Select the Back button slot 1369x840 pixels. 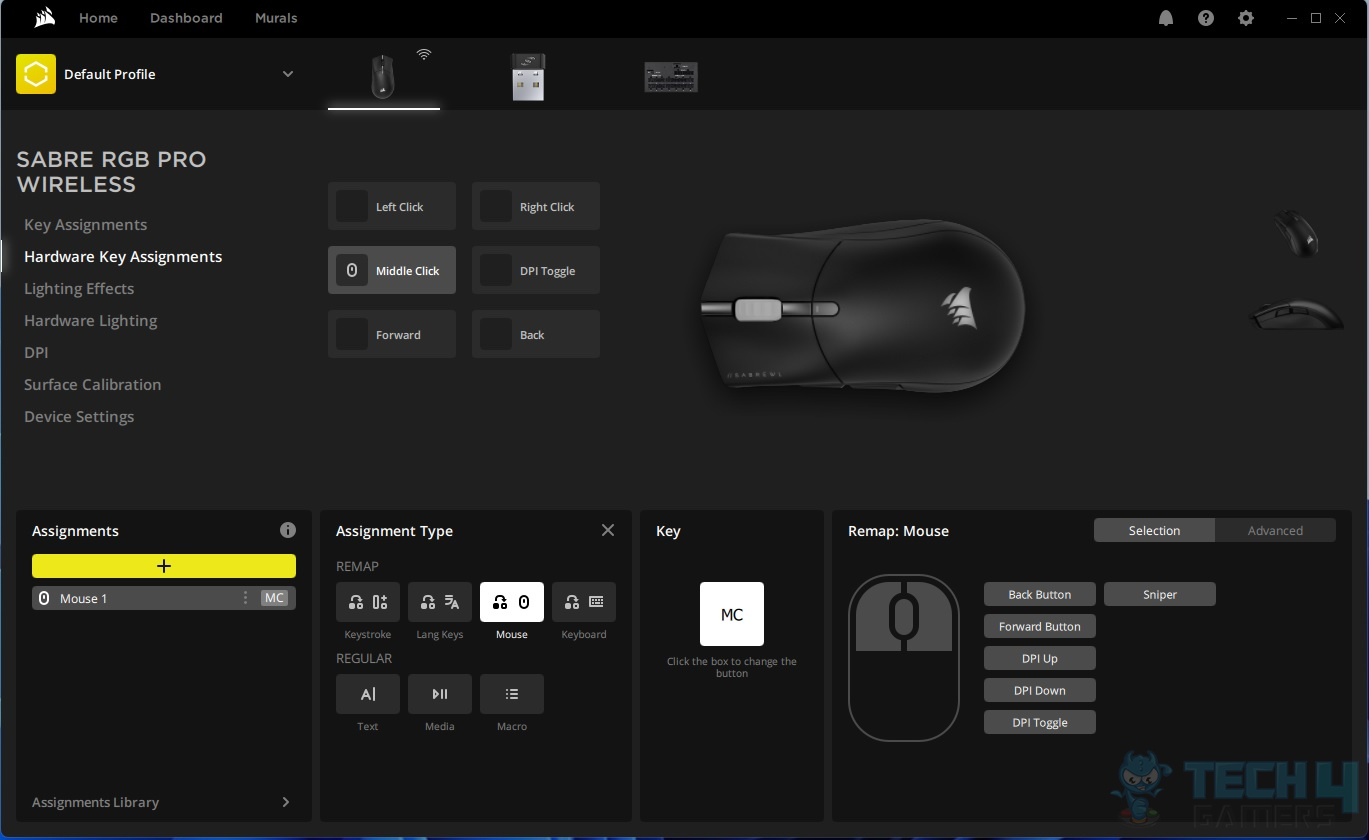pos(536,334)
